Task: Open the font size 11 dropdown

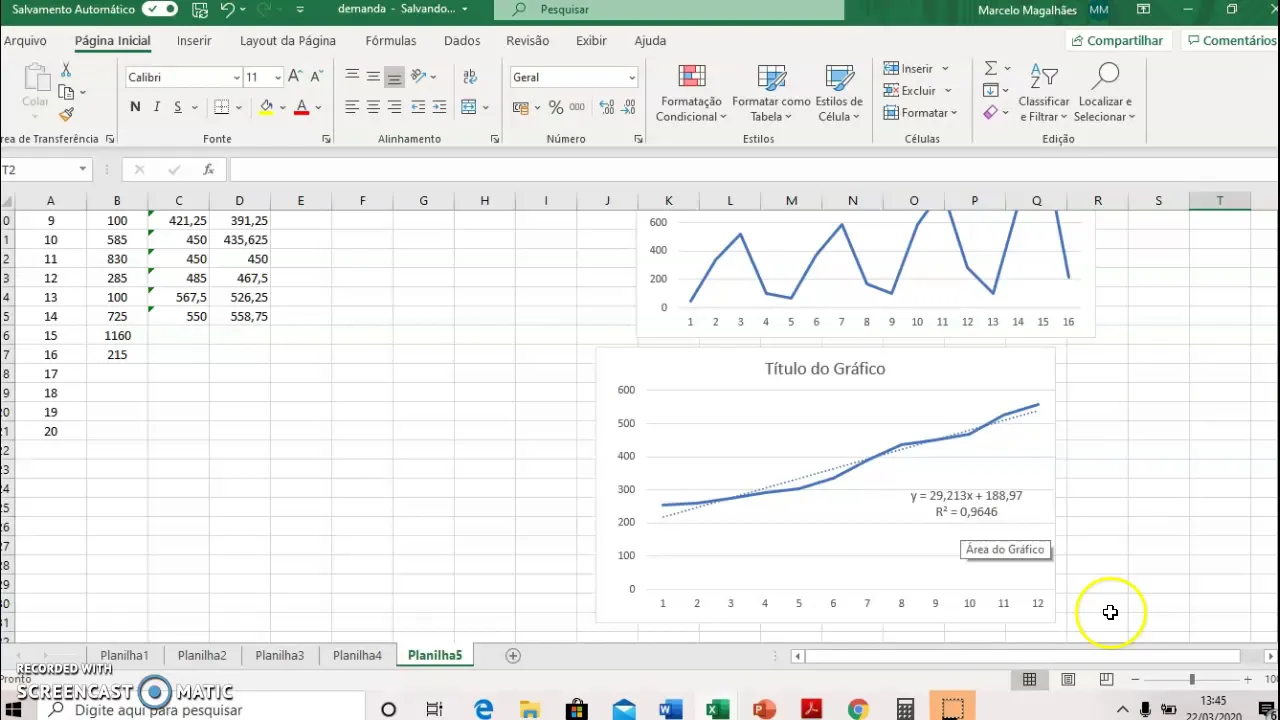Action: [277, 77]
